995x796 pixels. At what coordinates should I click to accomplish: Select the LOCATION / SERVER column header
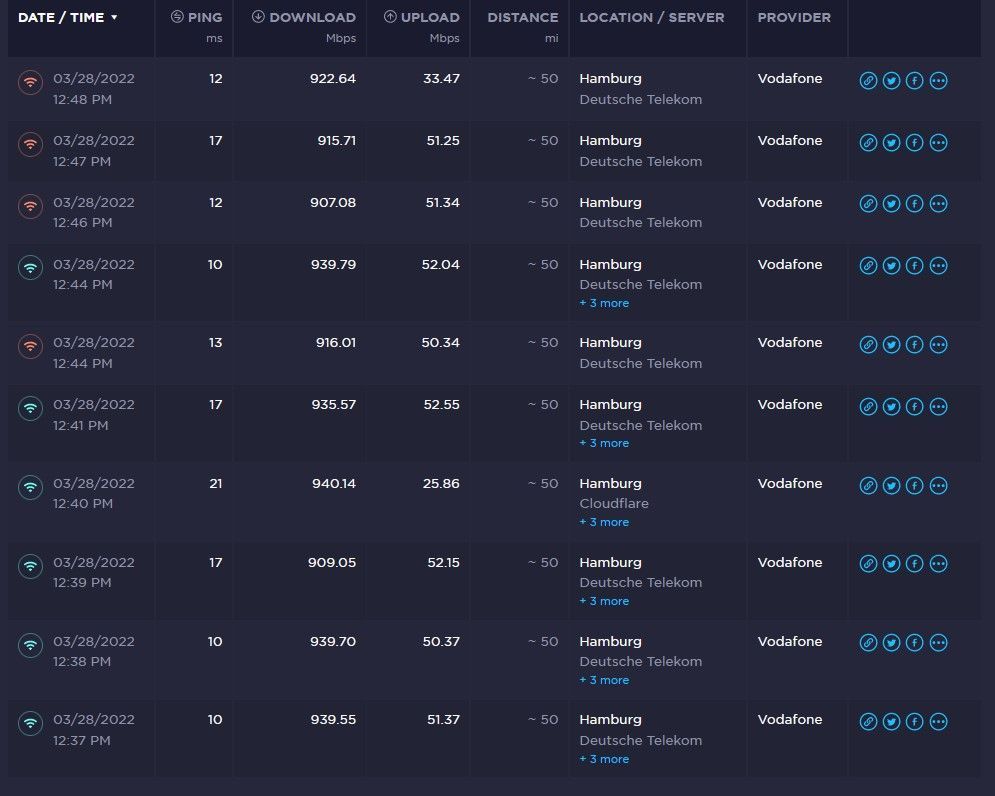(651, 18)
